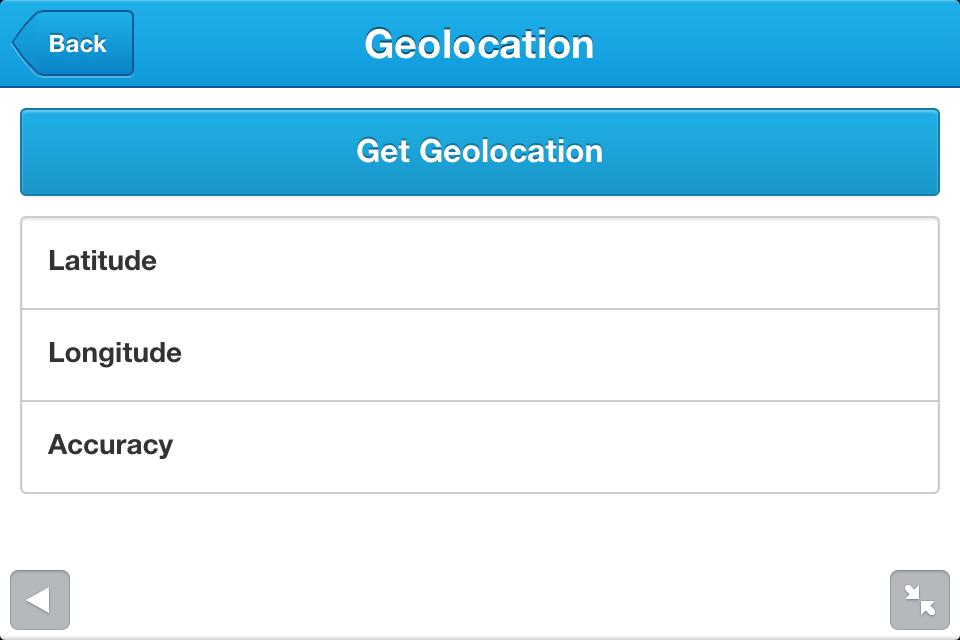This screenshot has height=640, width=960.
Task: Click the "Latitude" label text
Action: point(102,261)
